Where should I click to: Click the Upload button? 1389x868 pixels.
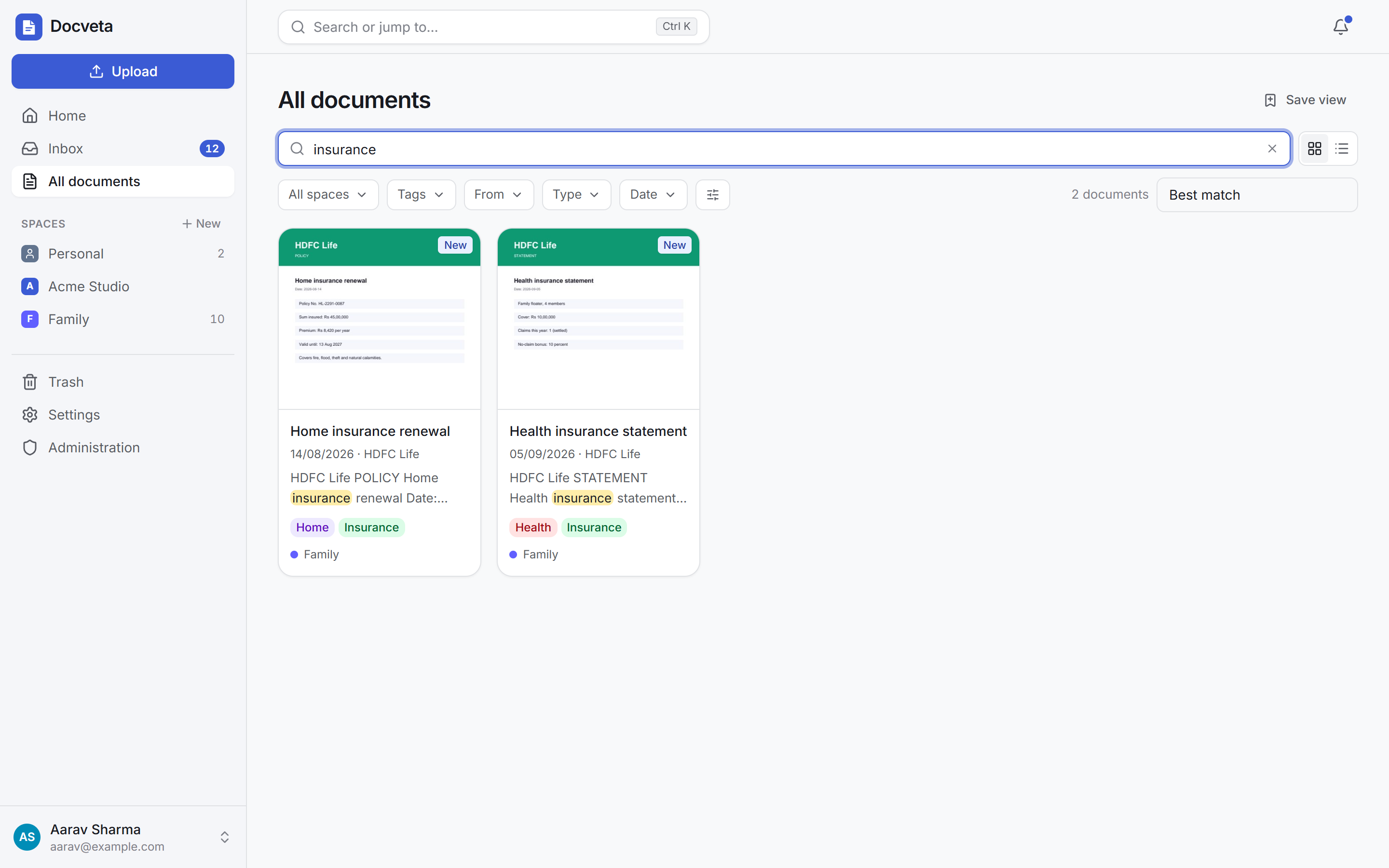tap(122, 71)
